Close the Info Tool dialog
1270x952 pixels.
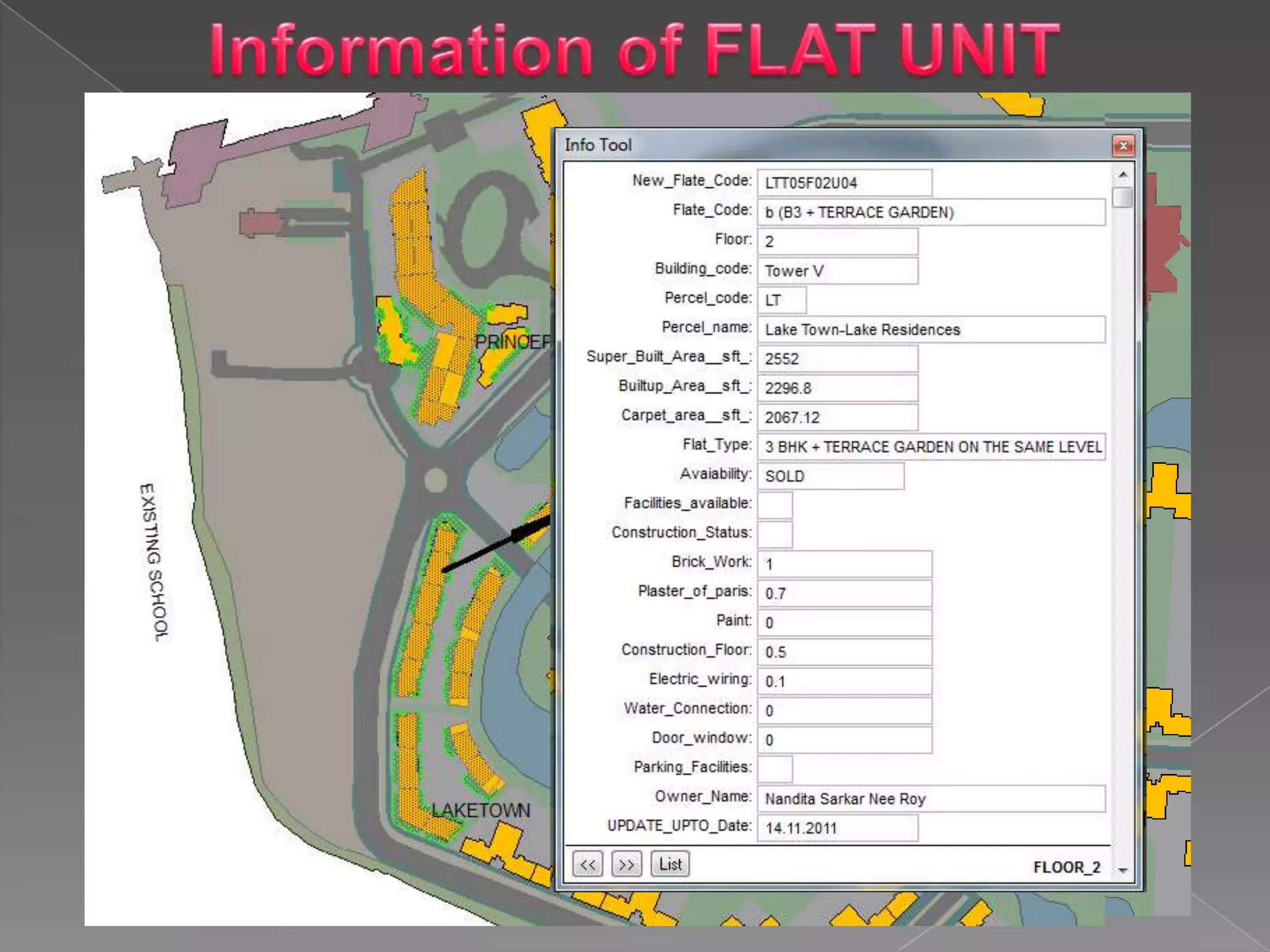pyautogui.click(x=1123, y=146)
